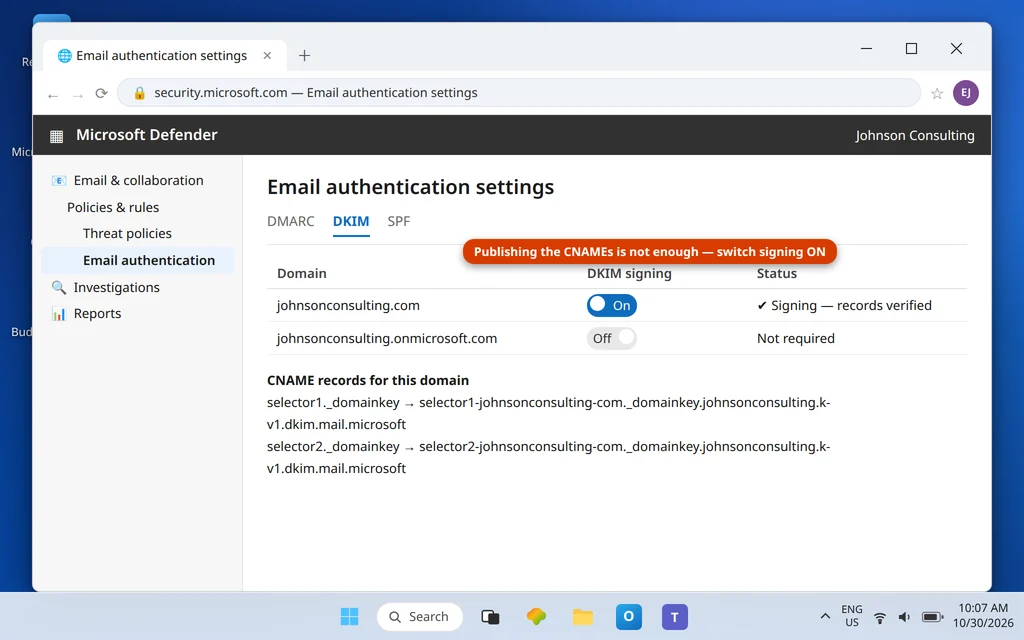Enable DKIM signing for johnsonconsulting.onmicrosoft.com
The width and height of the screenshot is (1024, 640).
pos(611,338)
